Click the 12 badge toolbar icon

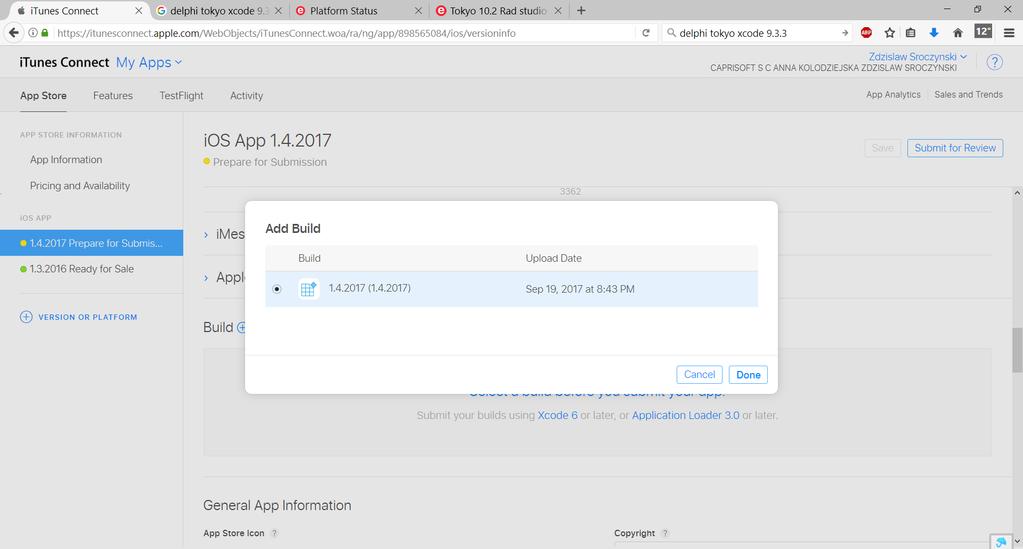(983, 31)
